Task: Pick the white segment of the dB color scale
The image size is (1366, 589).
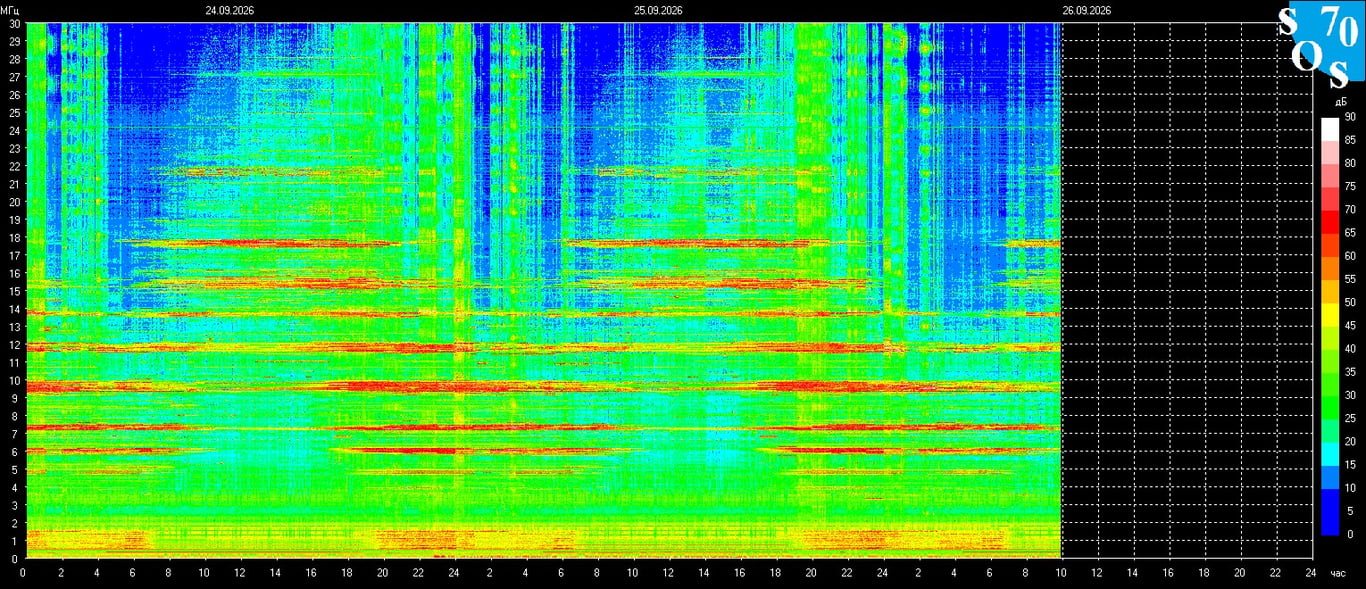Action: click(x=1330, y=129)
